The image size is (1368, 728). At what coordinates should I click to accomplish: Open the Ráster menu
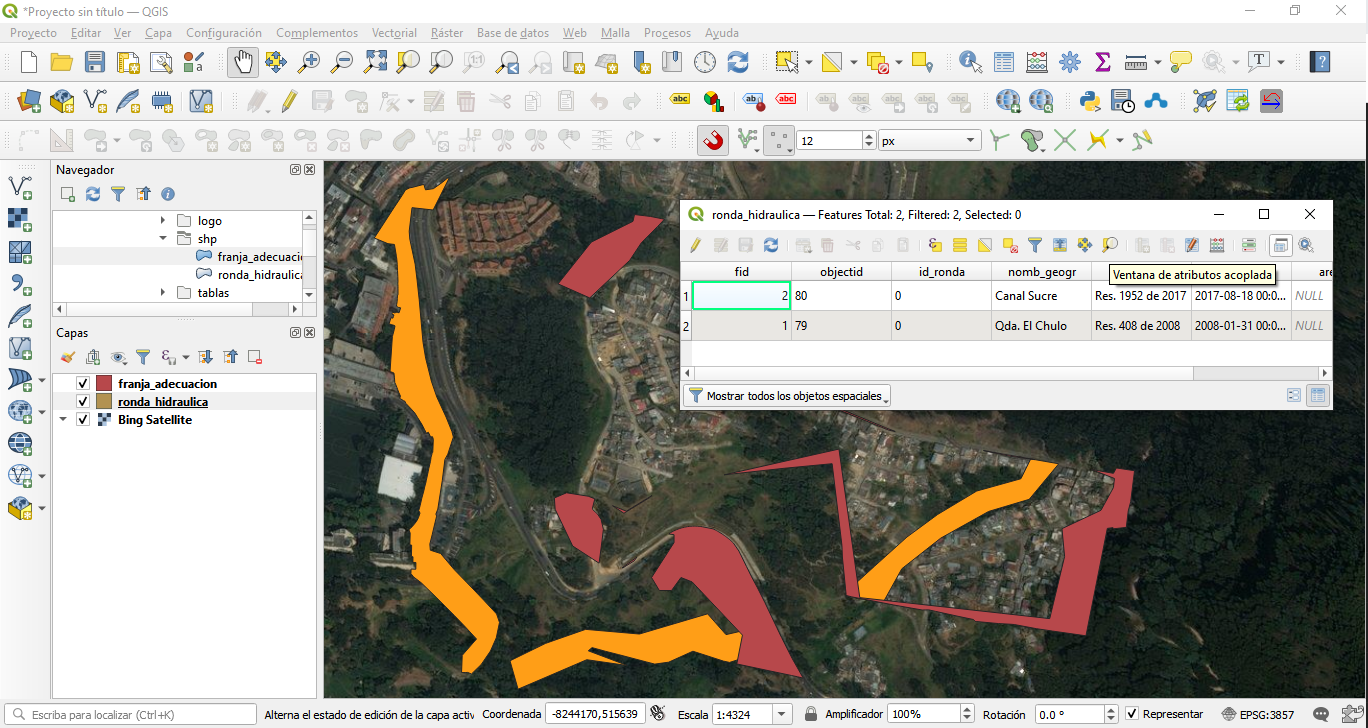(x=447, y=33)
